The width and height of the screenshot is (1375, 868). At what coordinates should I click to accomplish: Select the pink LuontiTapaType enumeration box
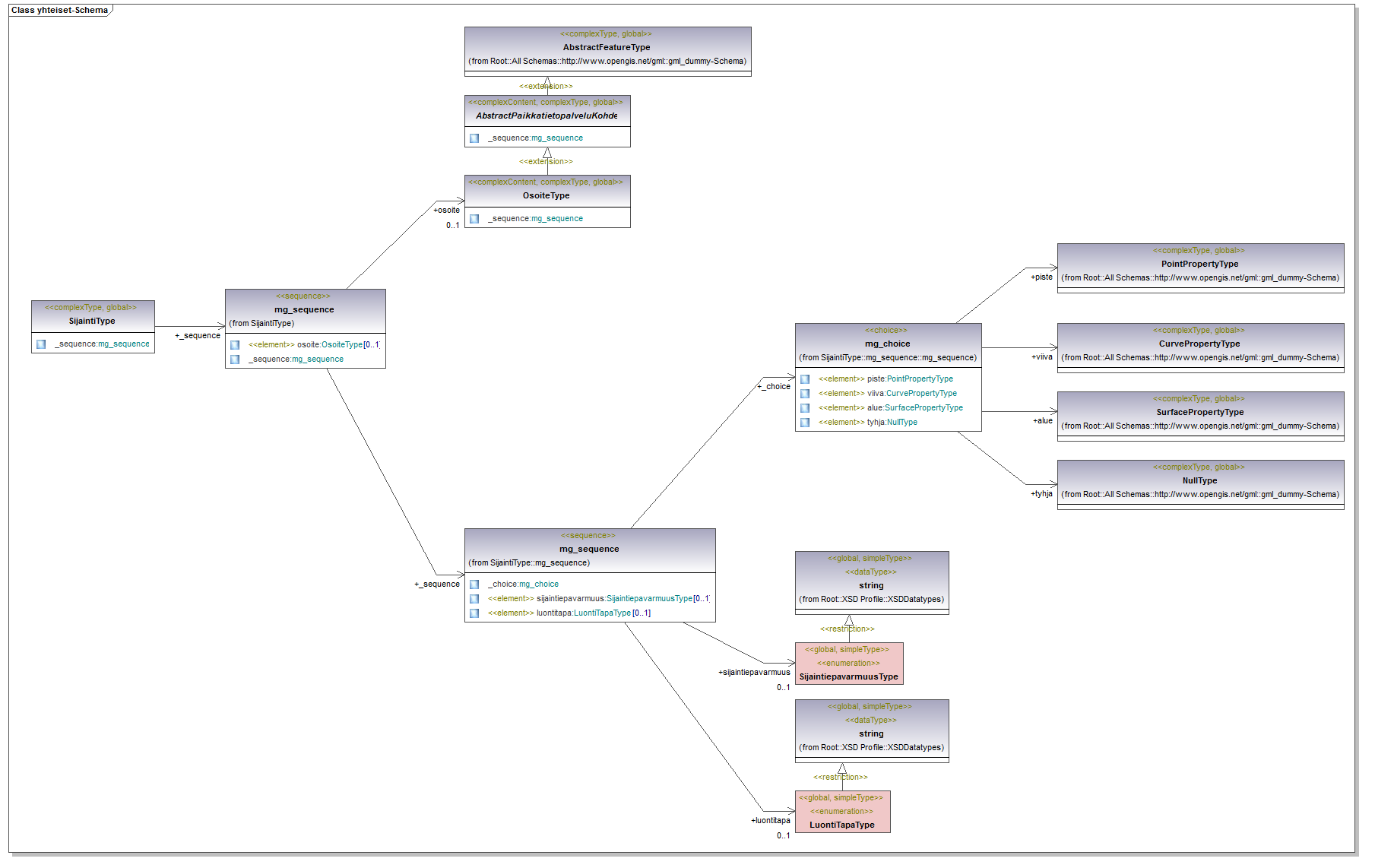tap(841, 812)
